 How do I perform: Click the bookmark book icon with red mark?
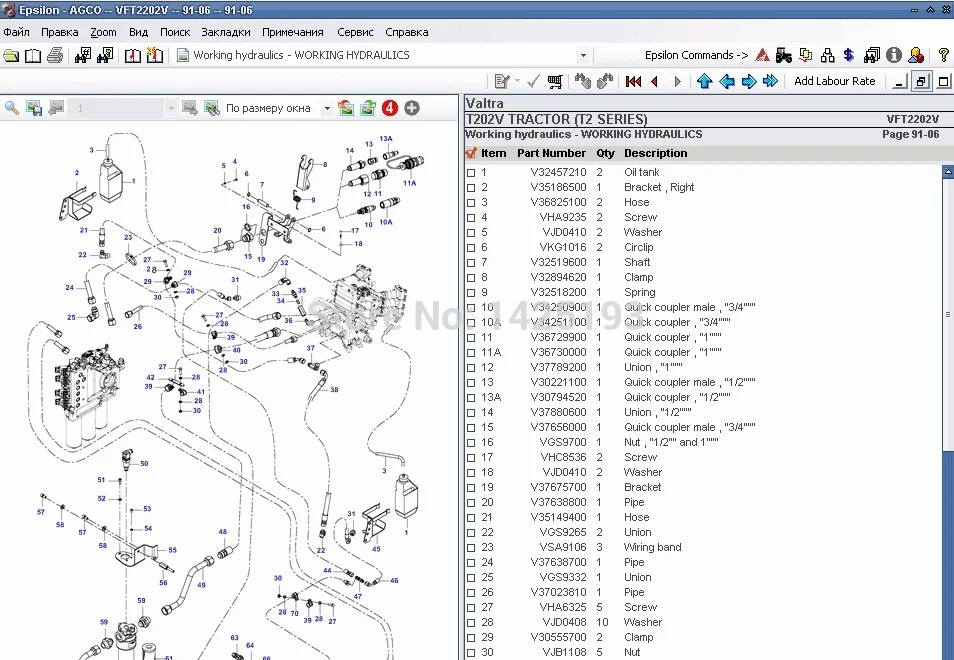click(x=133, y=55)
